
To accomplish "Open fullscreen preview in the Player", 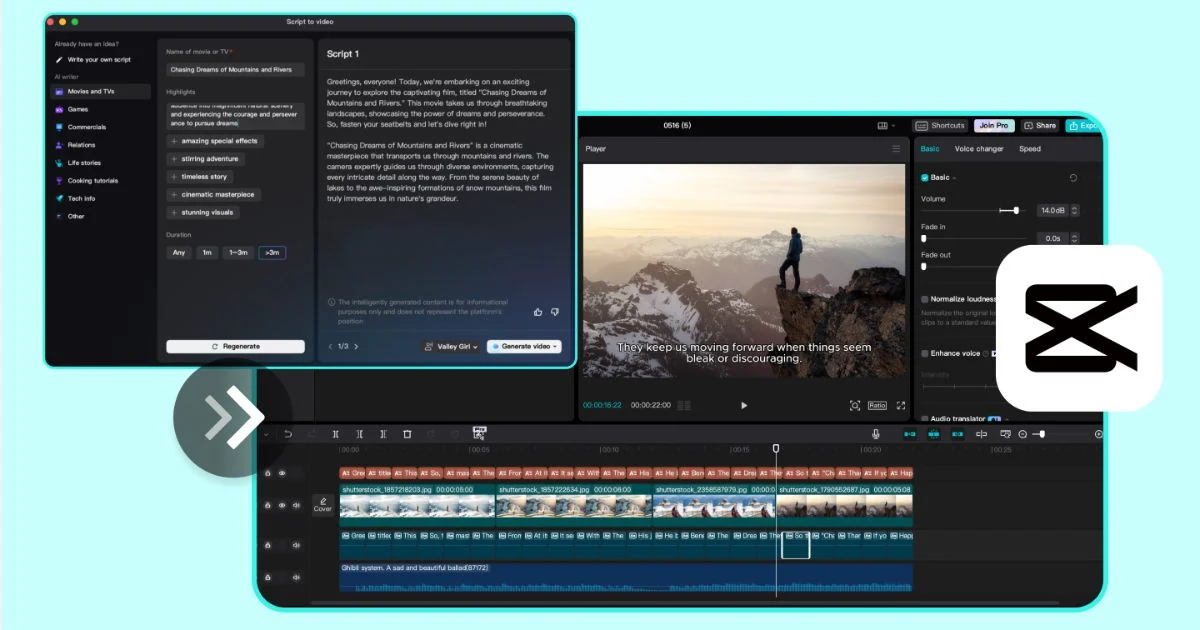I will (900, 405).
